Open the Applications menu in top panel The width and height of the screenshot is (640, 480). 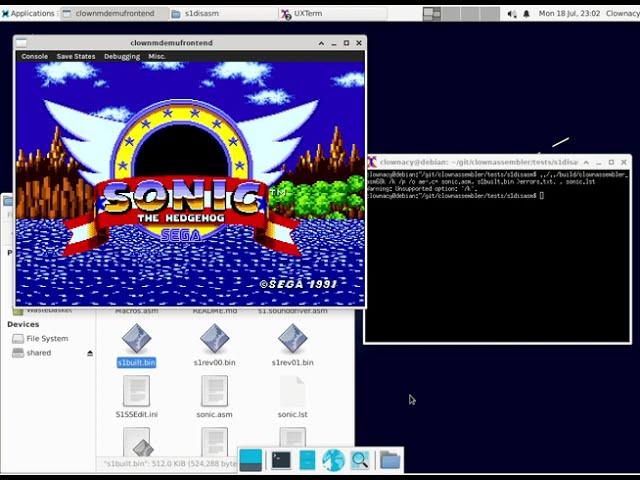(x=28, y=13)
